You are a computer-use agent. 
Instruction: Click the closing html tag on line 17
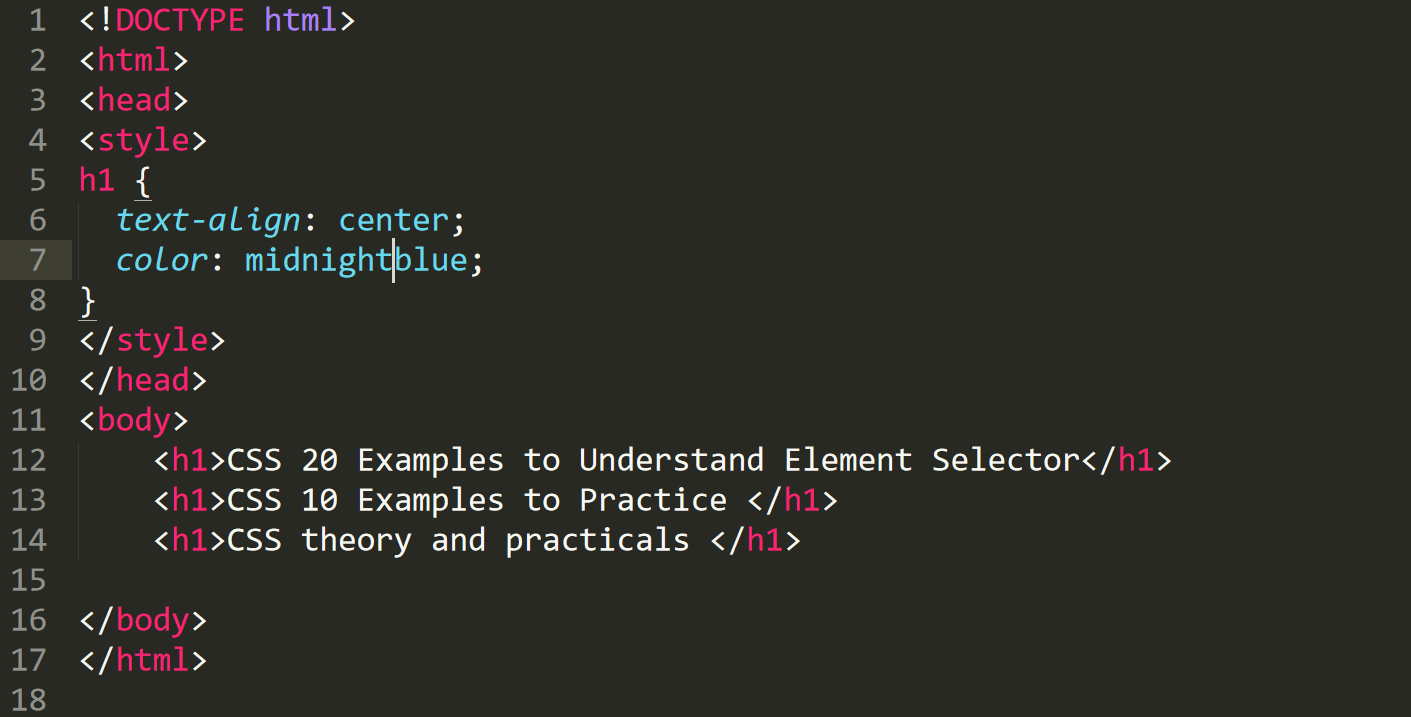[x=143, y=660]
